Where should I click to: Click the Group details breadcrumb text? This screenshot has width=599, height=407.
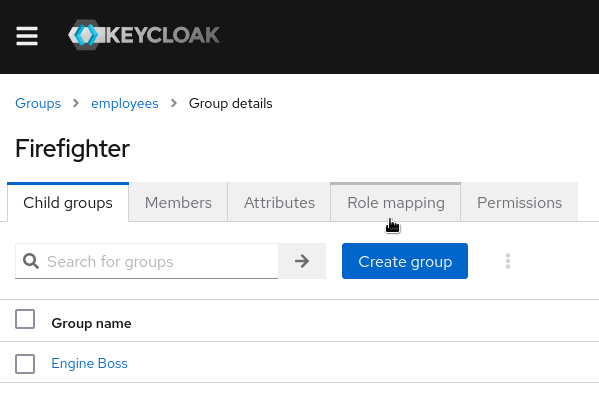coord(230,104)
